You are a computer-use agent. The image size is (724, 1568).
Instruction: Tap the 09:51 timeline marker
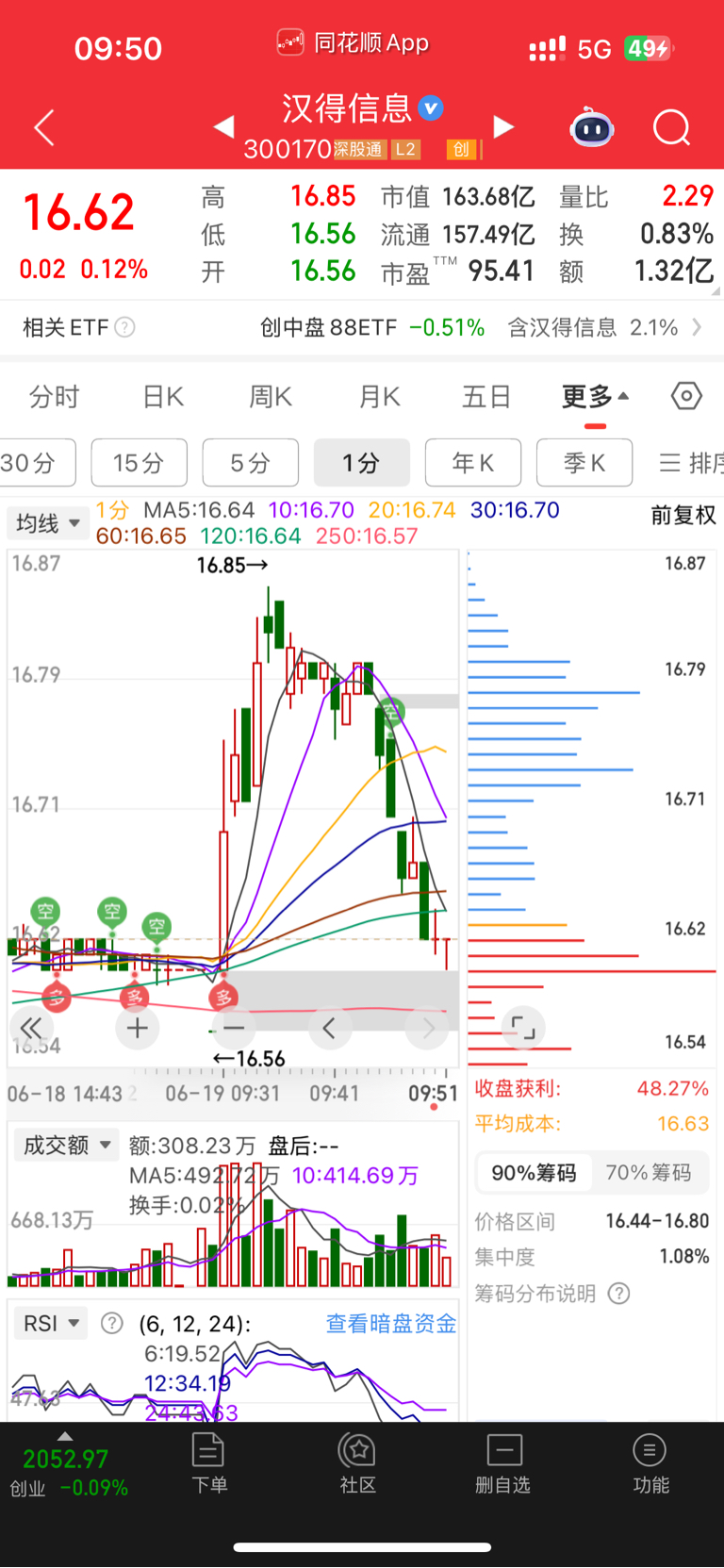[x=433, y=1094]
